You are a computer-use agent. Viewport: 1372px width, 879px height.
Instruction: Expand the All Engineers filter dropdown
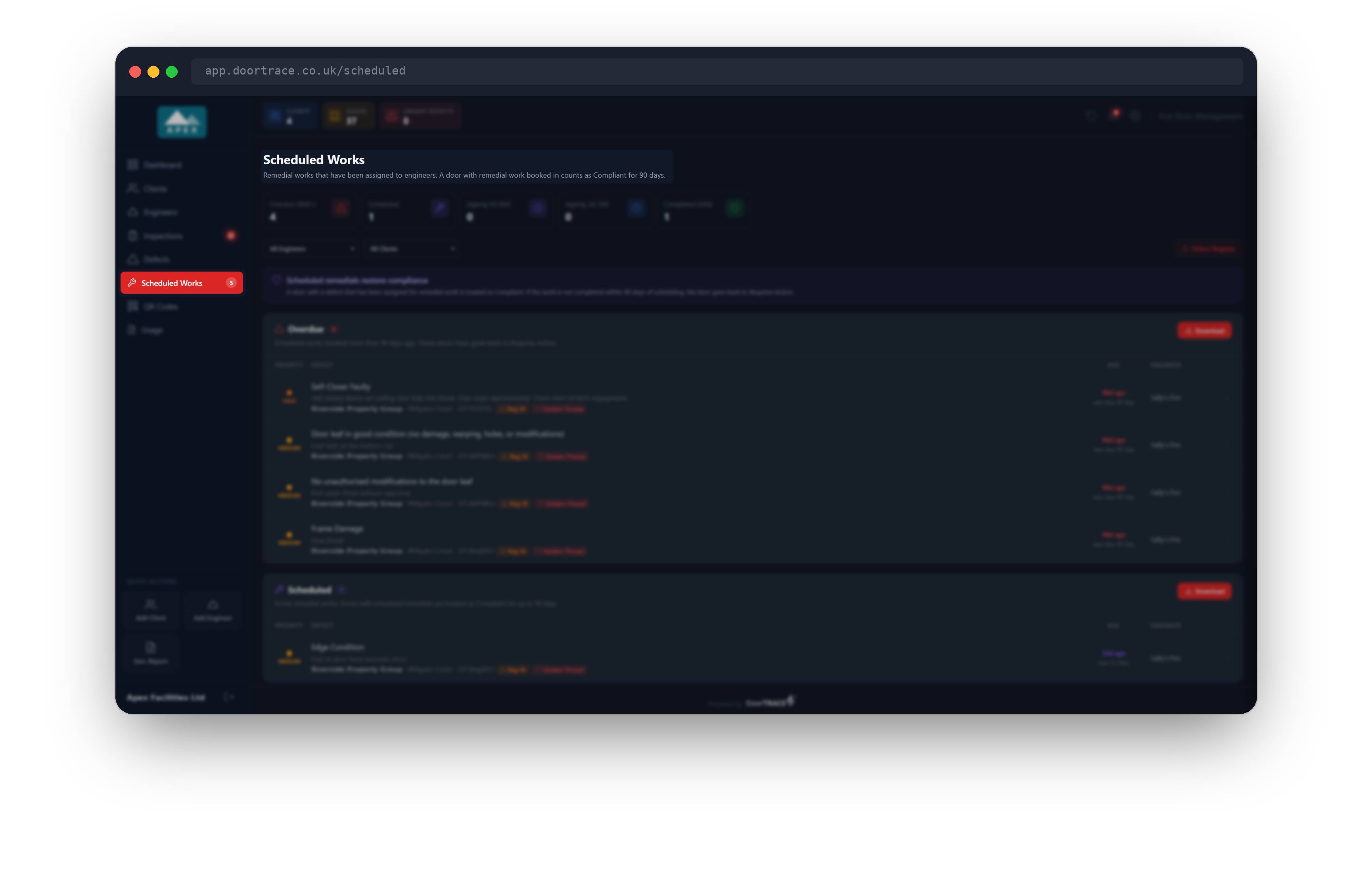tap(312, 249)
